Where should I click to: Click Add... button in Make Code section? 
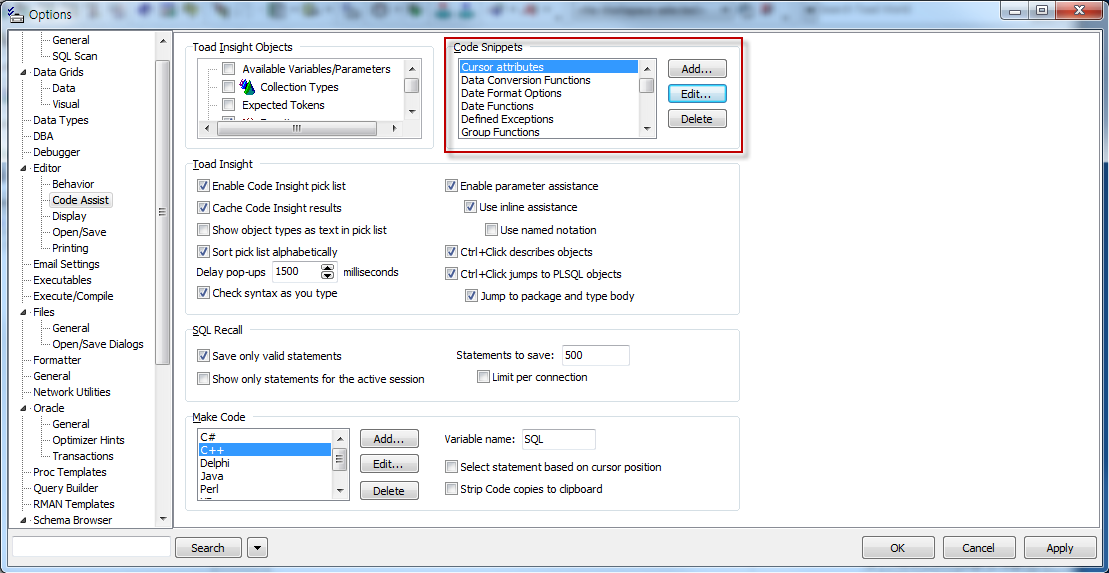tap(388, 439)
